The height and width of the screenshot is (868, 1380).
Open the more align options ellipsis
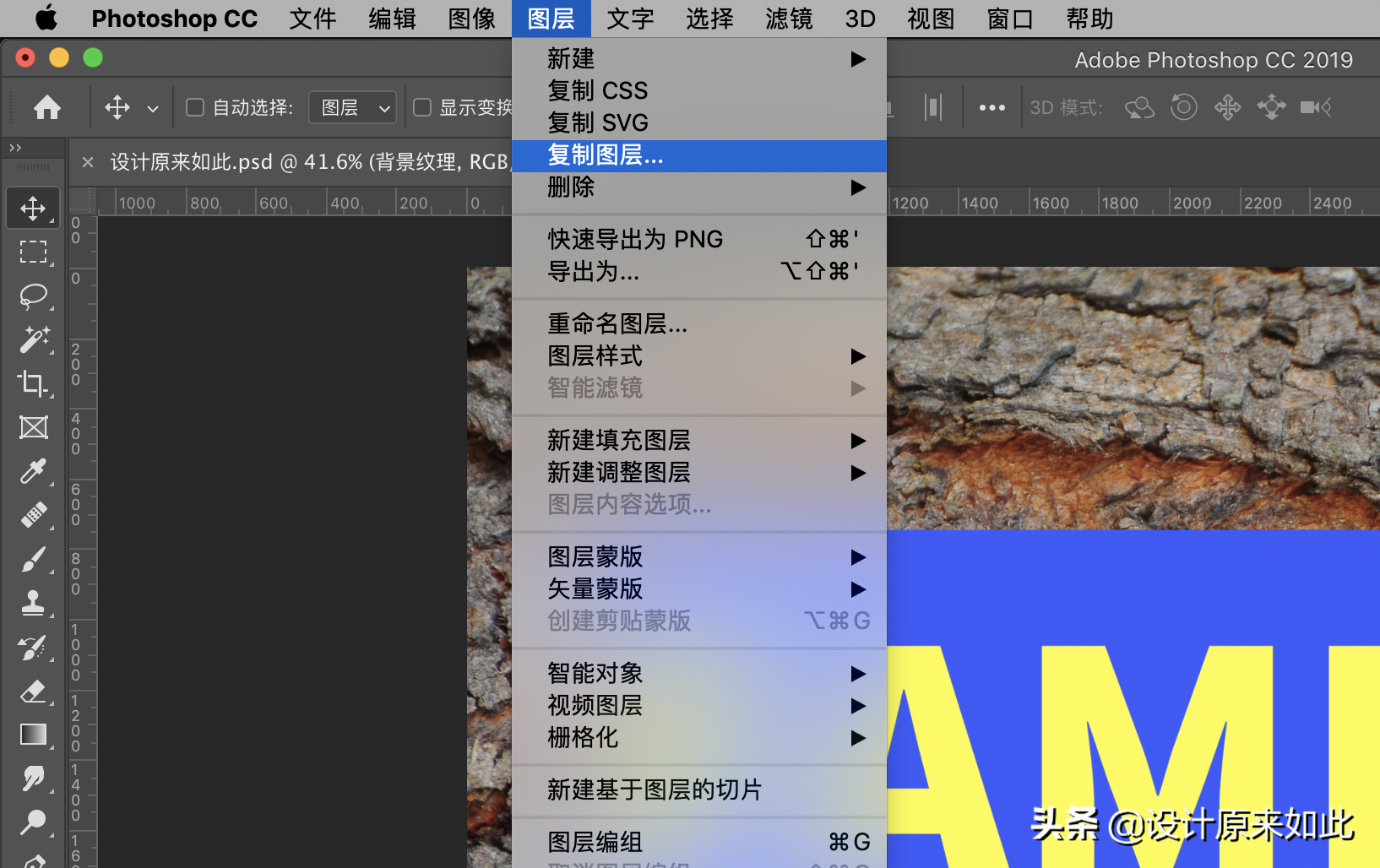(x=992, y=107)
